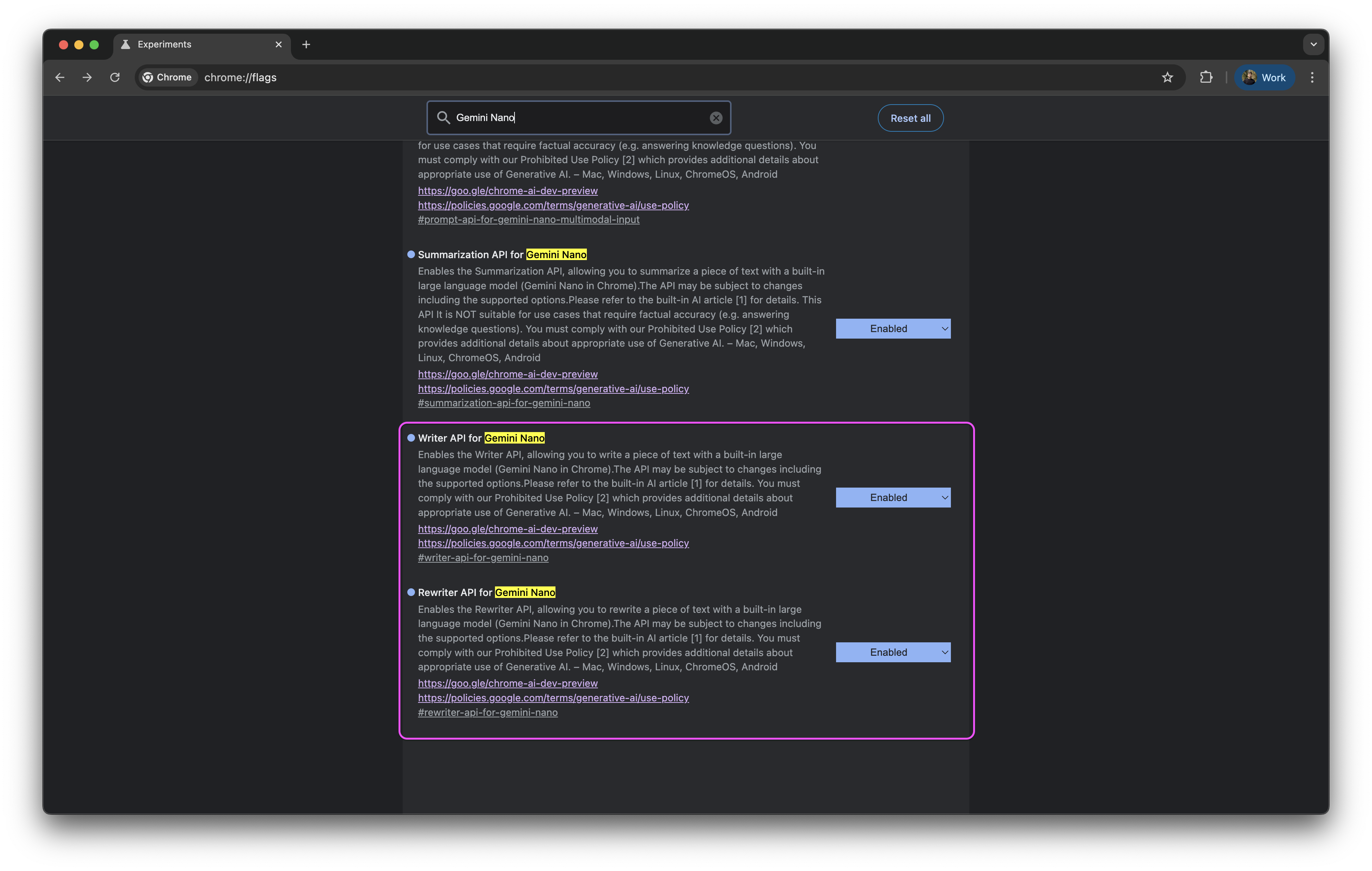
Task: Close the Experiments tab
Action: [x=279, y=44]
